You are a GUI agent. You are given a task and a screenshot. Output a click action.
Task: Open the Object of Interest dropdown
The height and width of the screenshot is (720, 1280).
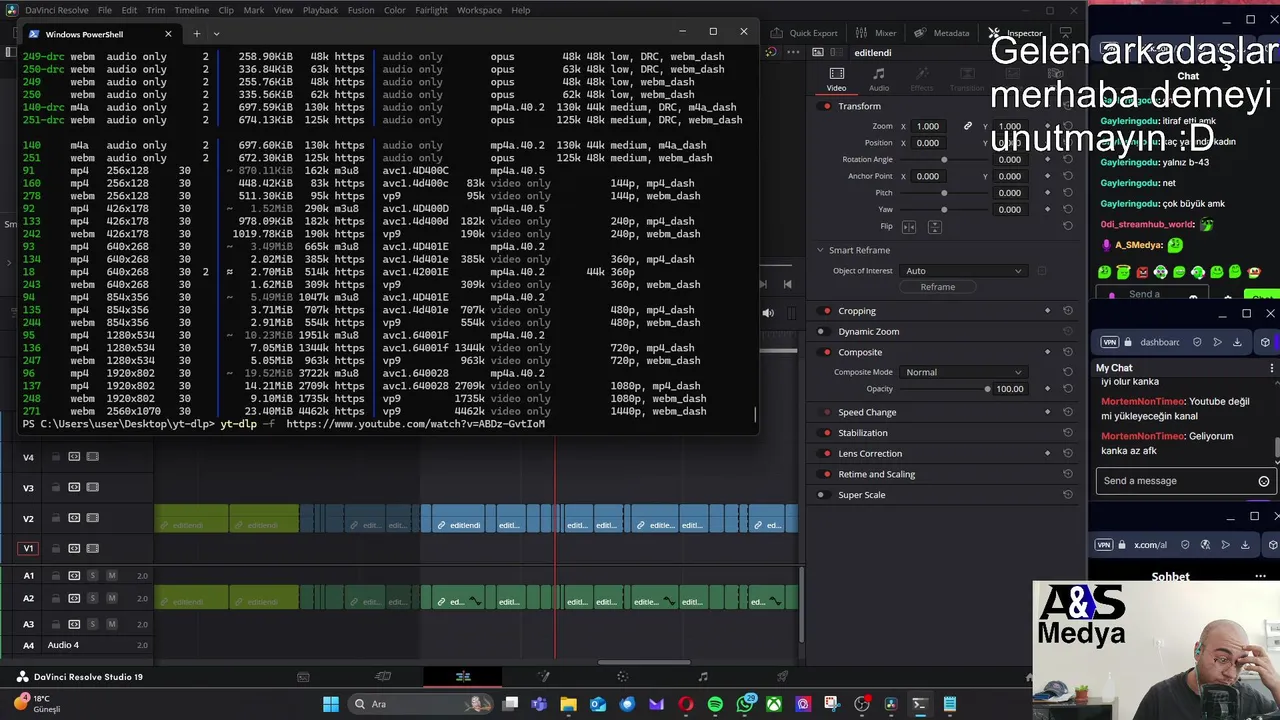tap(963, 271)
